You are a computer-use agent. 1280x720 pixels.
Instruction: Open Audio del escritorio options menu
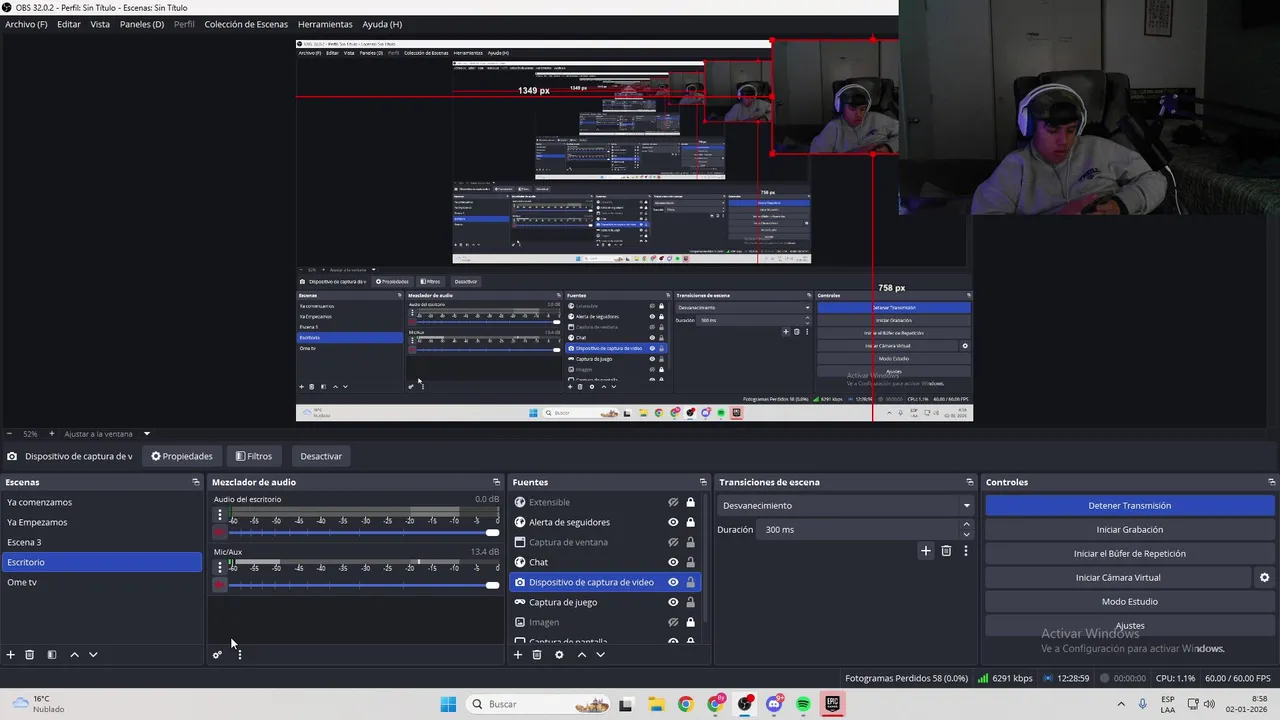click(220, 515)
